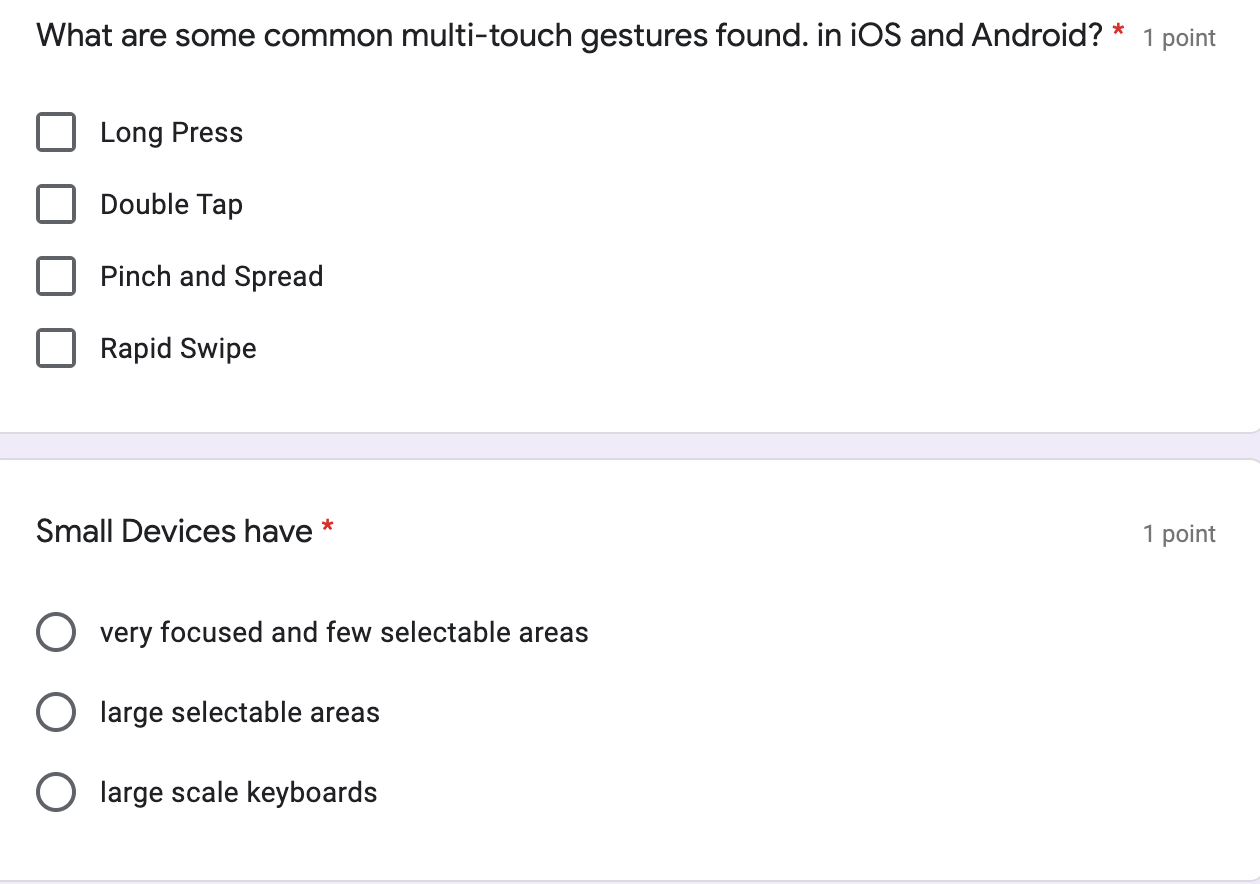1260x884 pixels.
Task: Check the Rapid Swipe option
Action: pyautogui.click(x=56, y=348)
